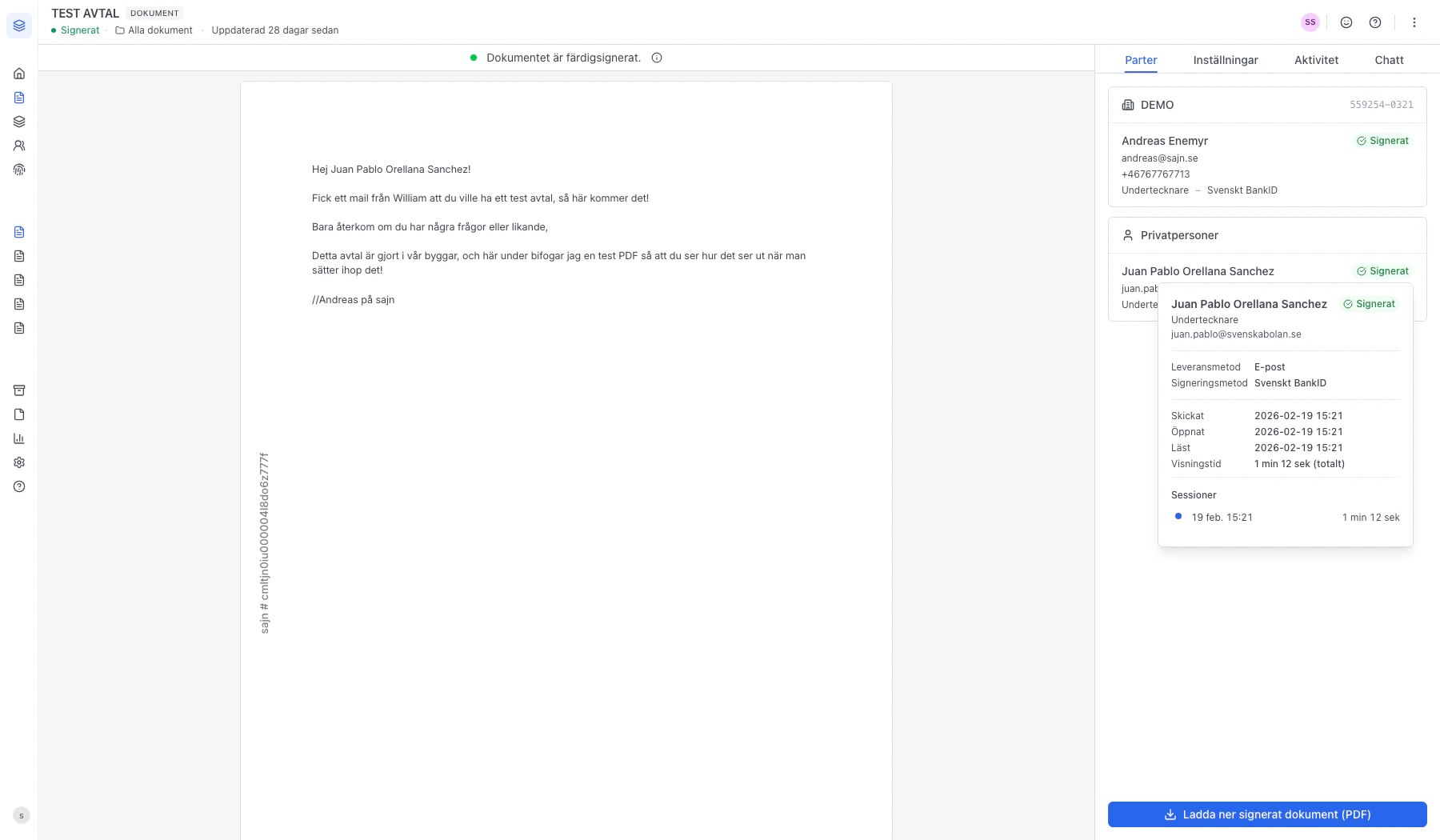Click the DEMO company header
This screenshot has height=840, width=1440.
1267,105
